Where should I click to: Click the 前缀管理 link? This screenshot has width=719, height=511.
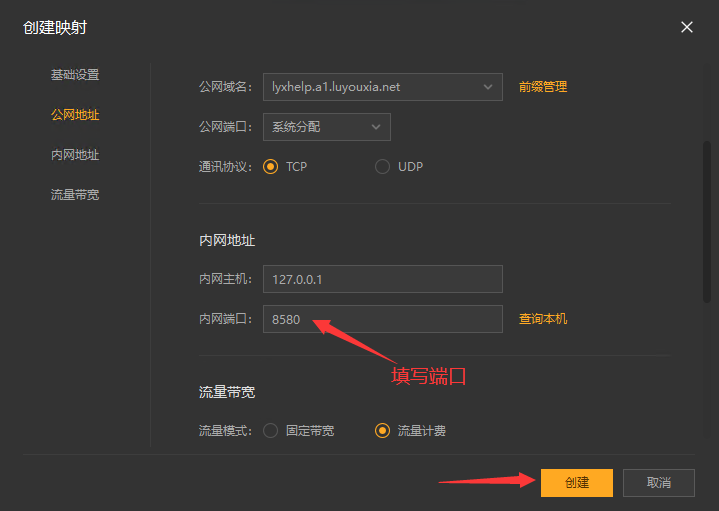[543, 87]
